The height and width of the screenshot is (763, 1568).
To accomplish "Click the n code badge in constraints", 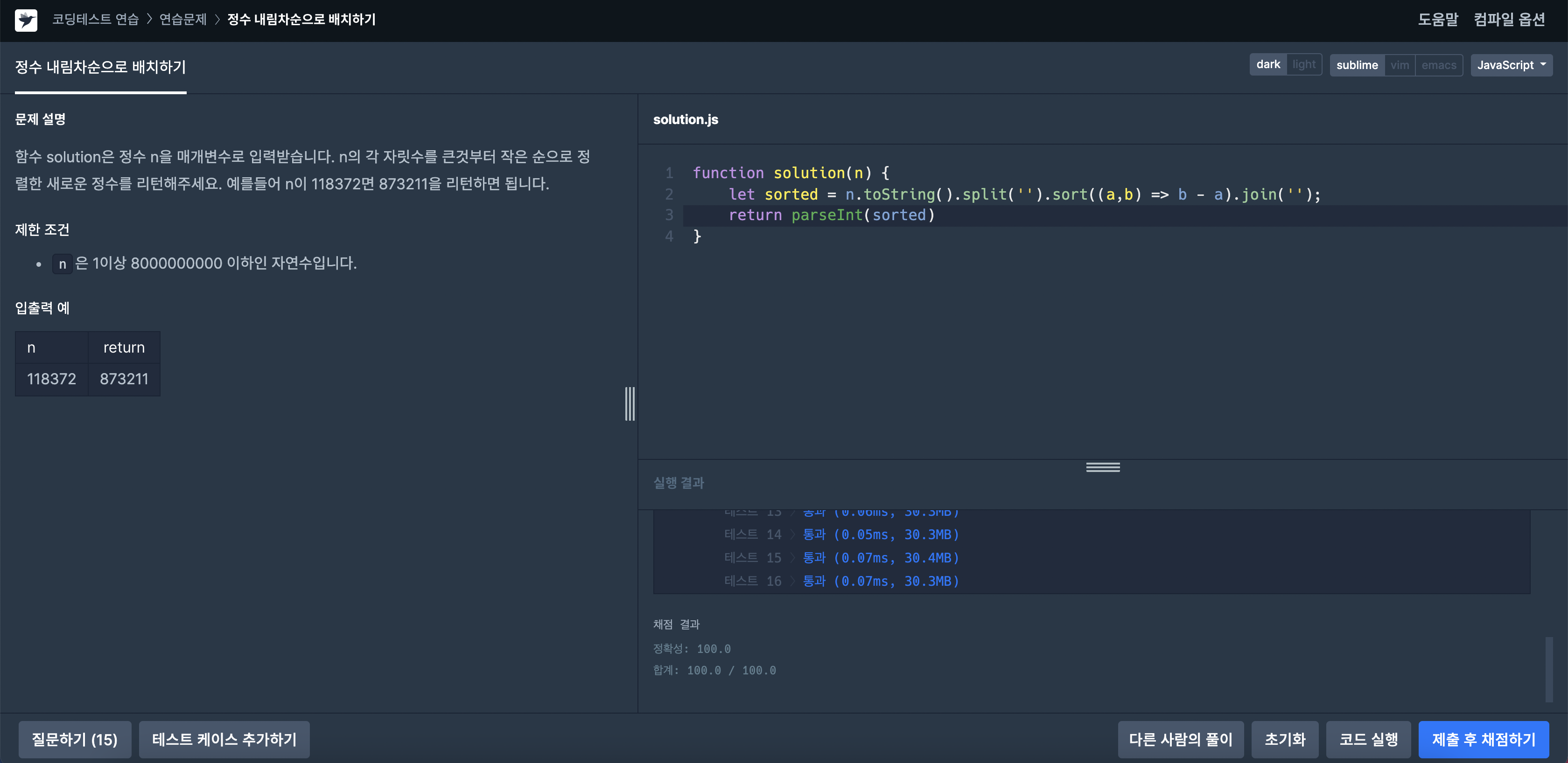I will (62, 264).
